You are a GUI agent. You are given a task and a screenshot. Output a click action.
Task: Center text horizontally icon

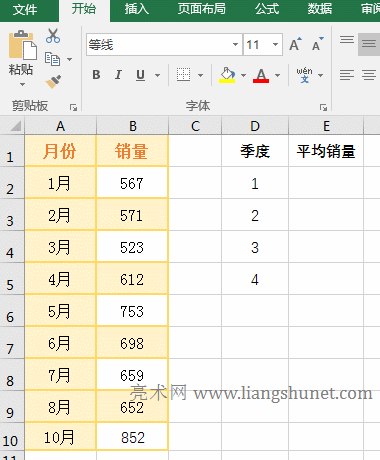[369, 75]
